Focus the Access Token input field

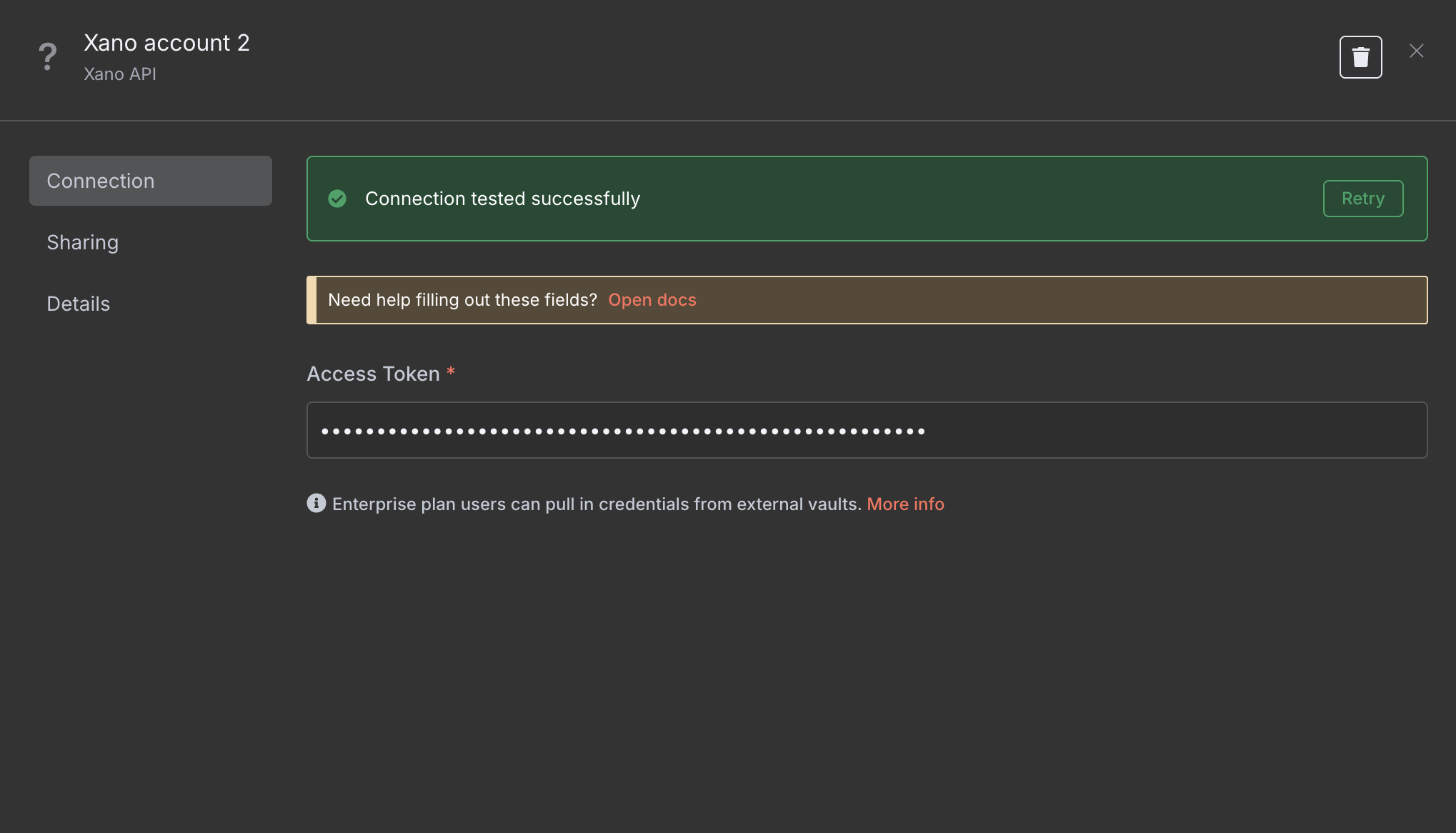pyautogui.click(x=867, y=430)
